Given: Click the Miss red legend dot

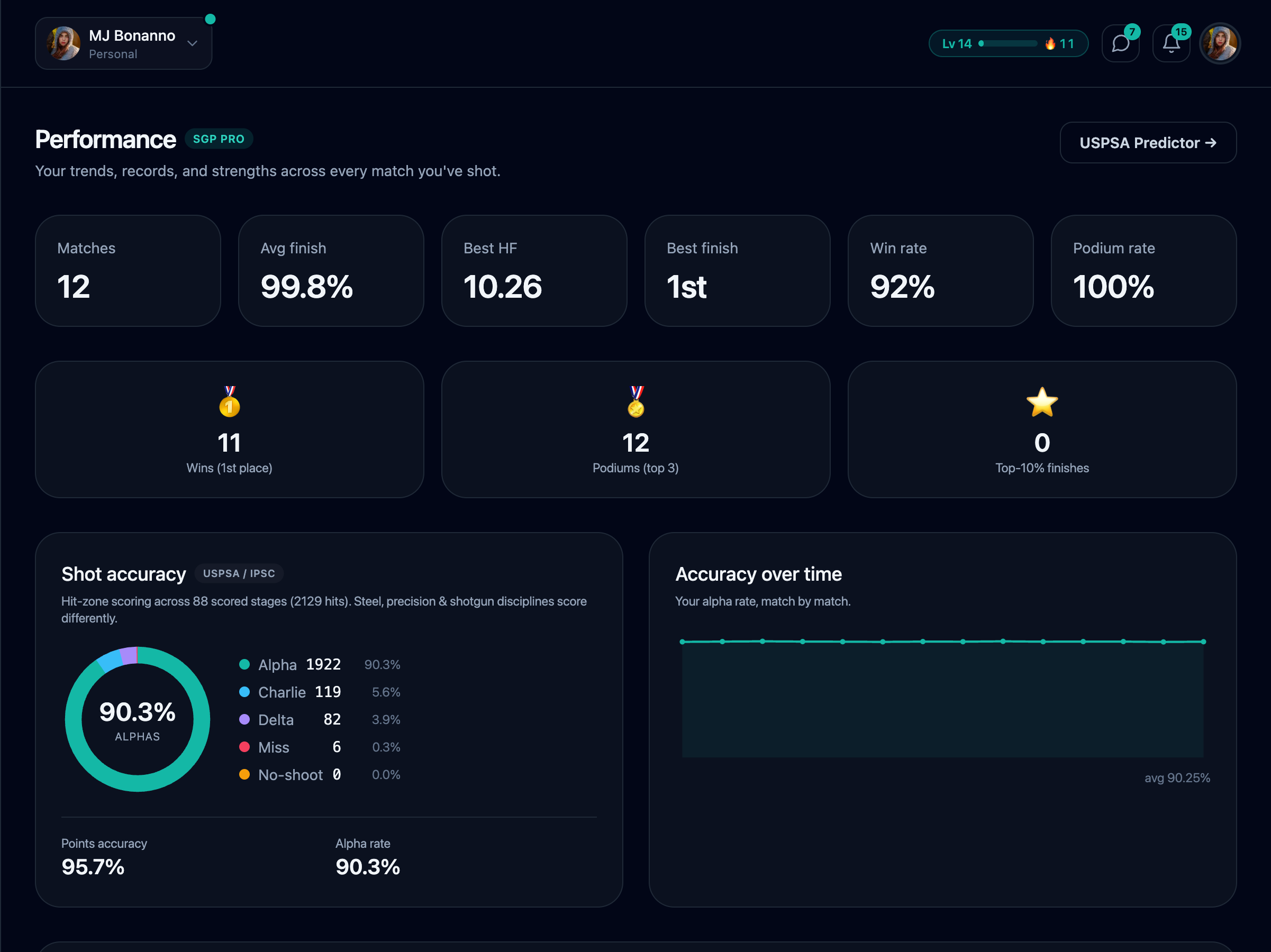Looking at the screenshot, I should pos(244,747).
